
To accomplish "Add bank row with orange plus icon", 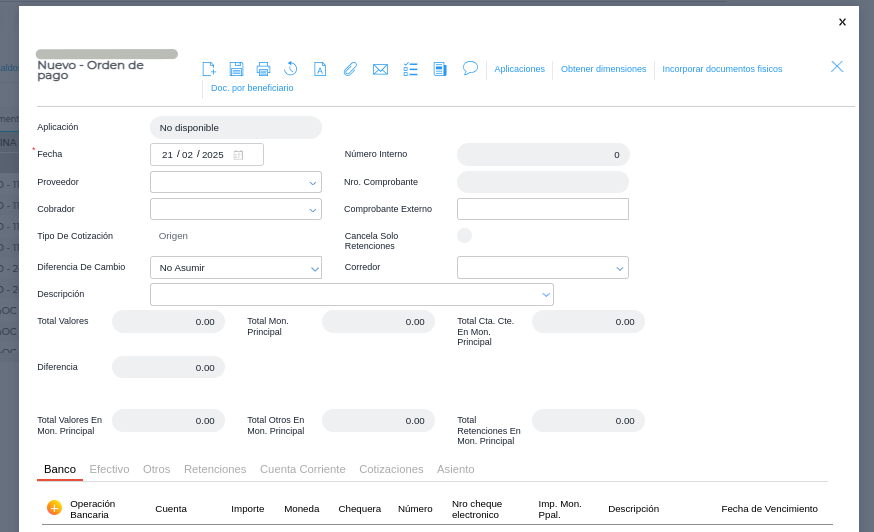I will (54, 508).
